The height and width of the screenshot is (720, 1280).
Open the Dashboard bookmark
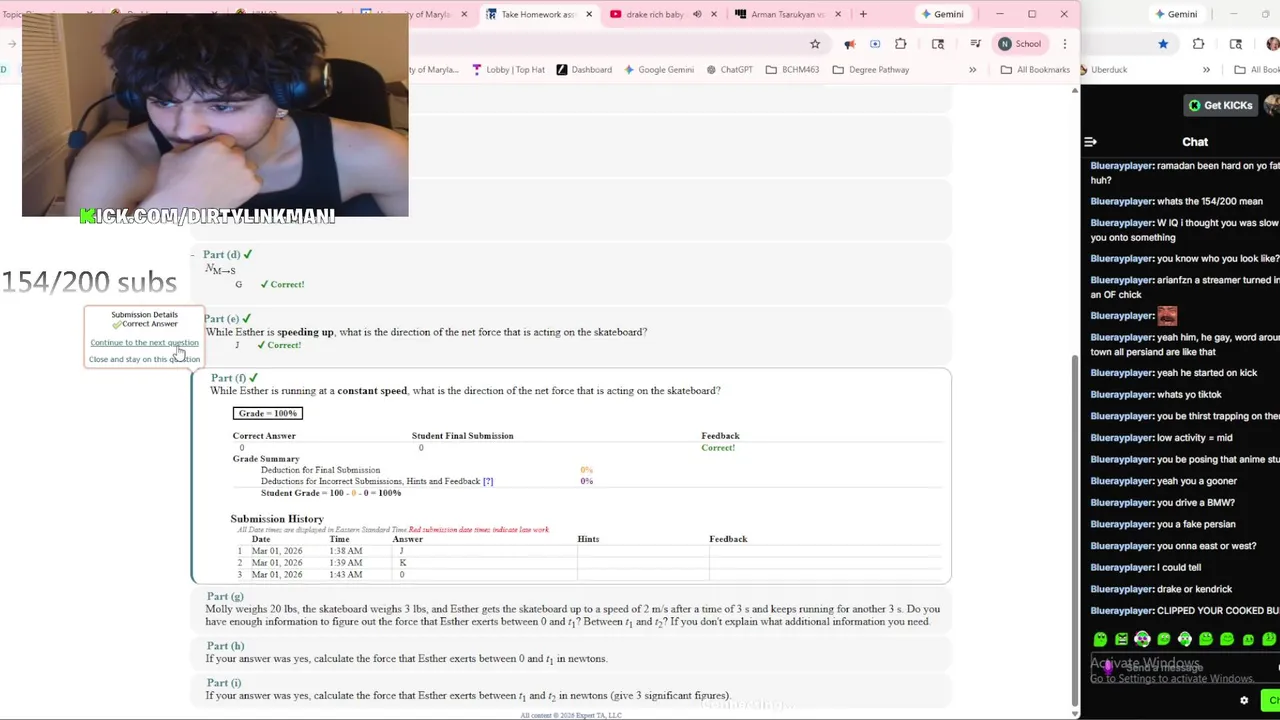coord(584,70)
